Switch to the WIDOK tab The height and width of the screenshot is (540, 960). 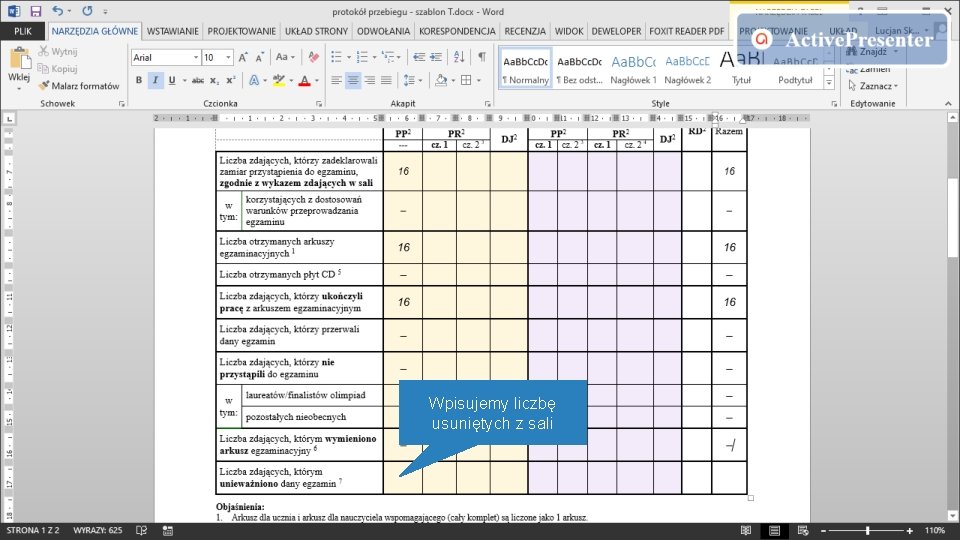point(569,31)
